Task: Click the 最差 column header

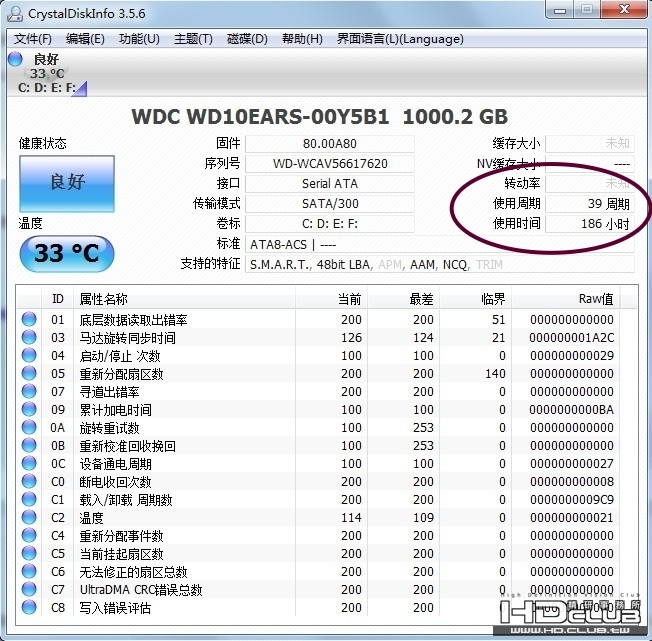Action: tap(403, 298)
